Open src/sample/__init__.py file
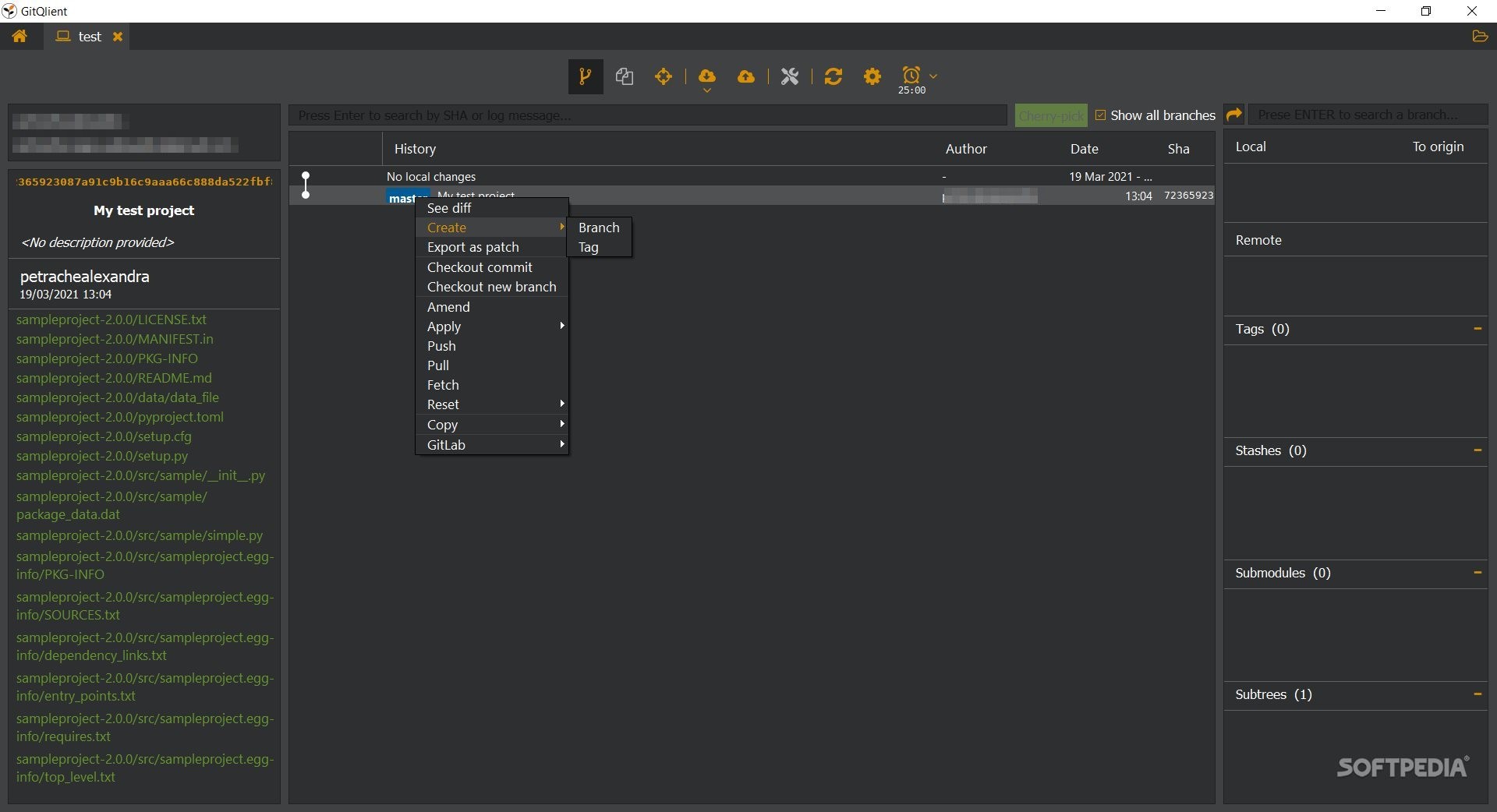This screenshot has width=1497, height=812. coord(140,475)
